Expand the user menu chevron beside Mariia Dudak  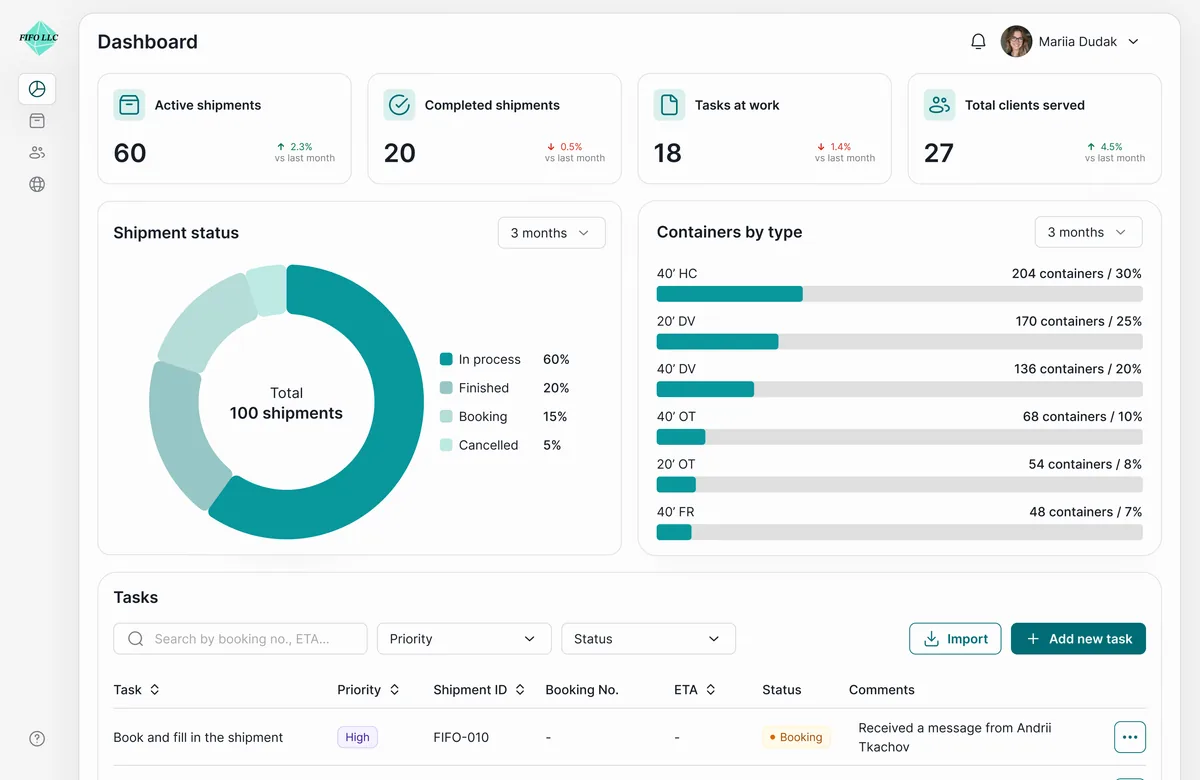(1133, 42)
